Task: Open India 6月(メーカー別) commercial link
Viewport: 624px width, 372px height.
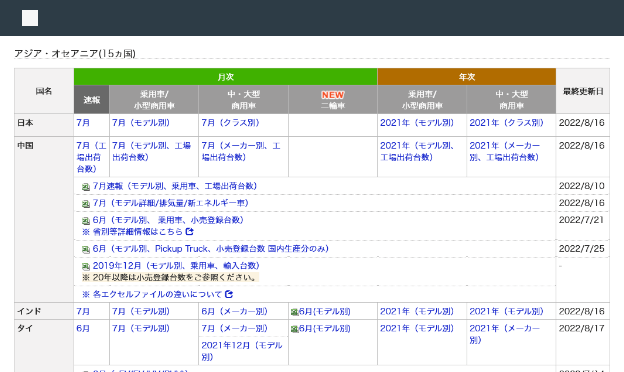Action: [235, 311]
